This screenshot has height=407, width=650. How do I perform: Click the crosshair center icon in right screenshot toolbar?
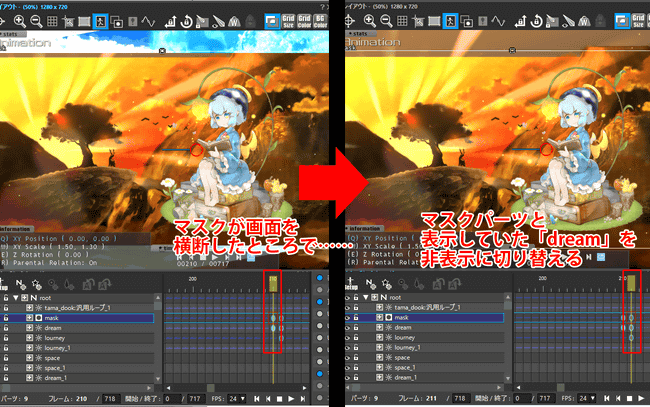[349, 21]
